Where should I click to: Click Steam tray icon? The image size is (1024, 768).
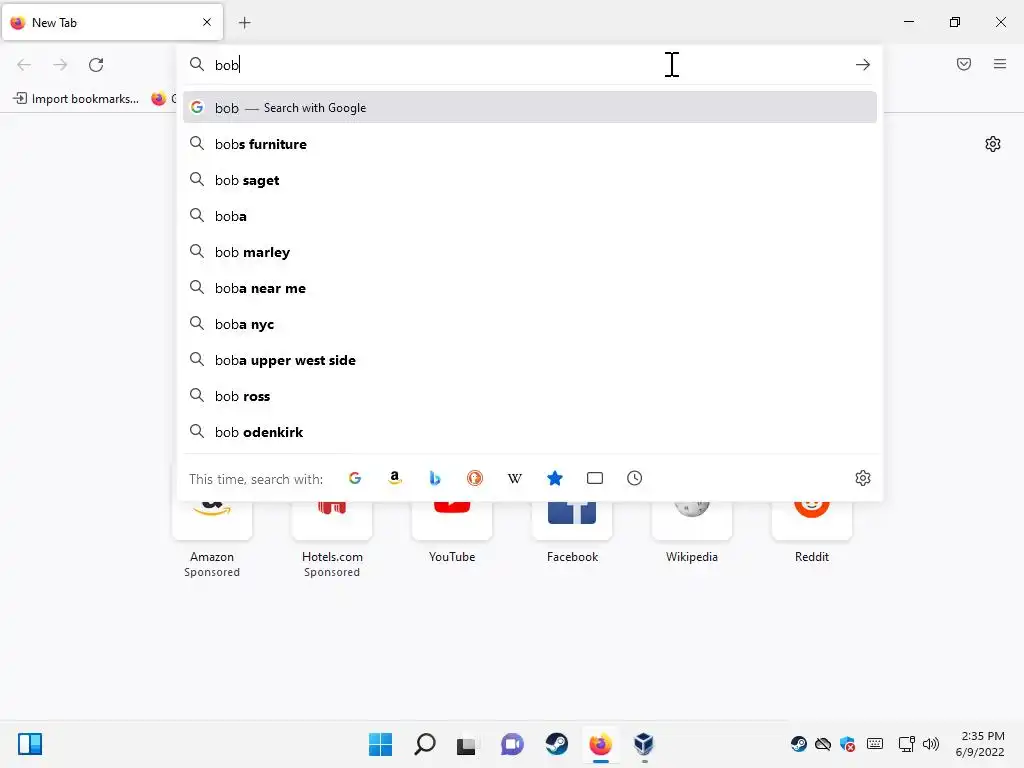[x=799, y=744]
